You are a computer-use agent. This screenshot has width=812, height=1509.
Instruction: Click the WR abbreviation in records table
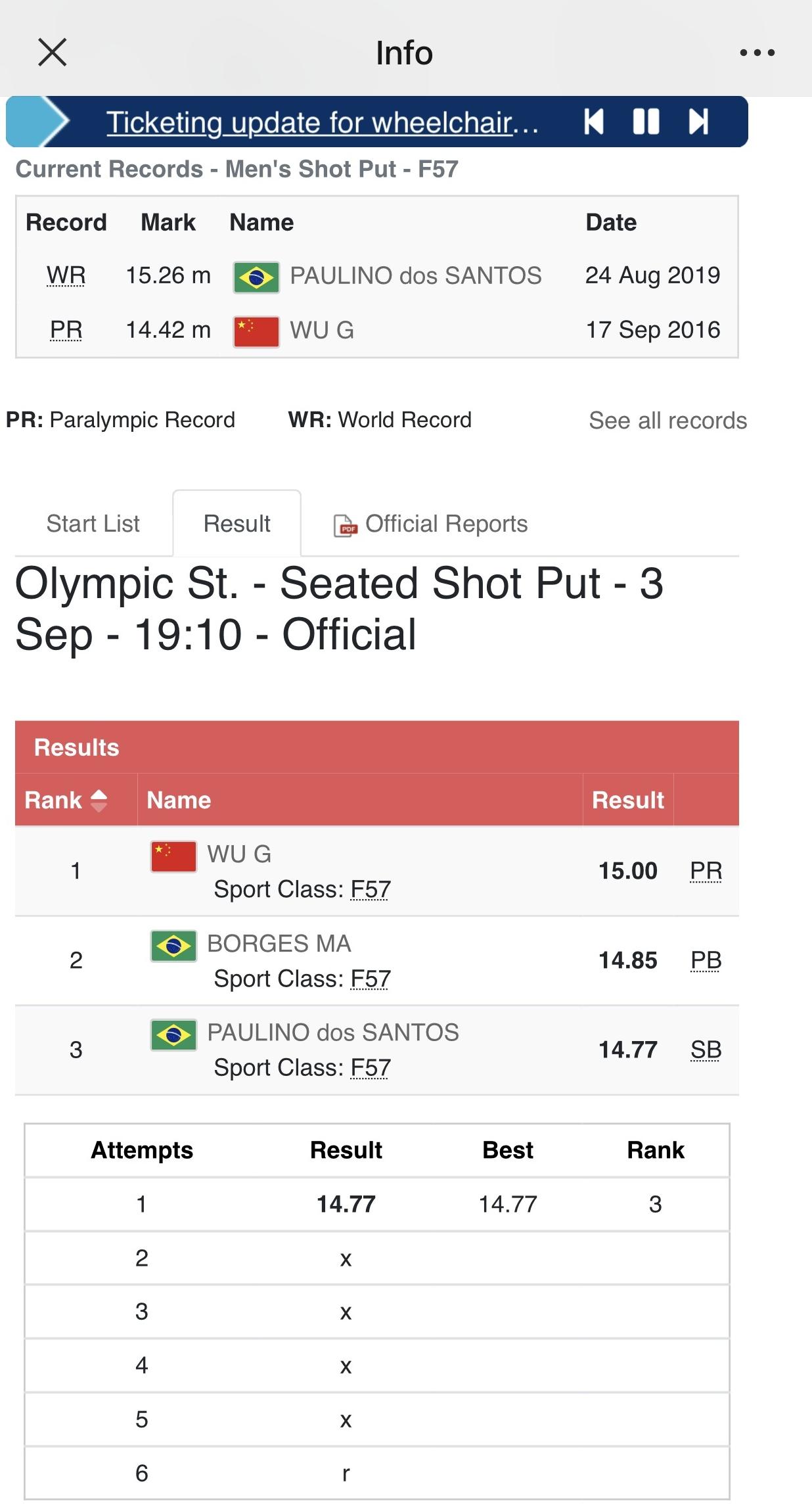(x=66, y=275)
